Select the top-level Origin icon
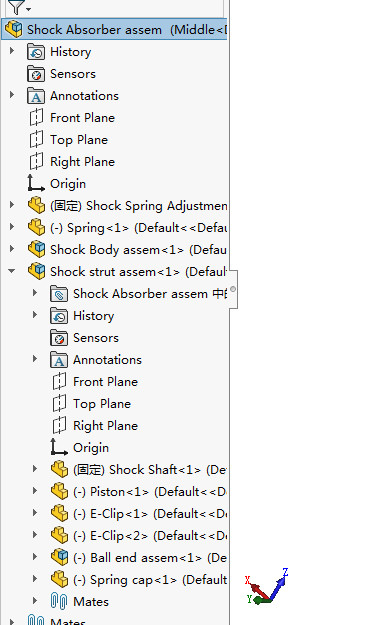This screenshot has height=625, width=379. click(36, 183)
